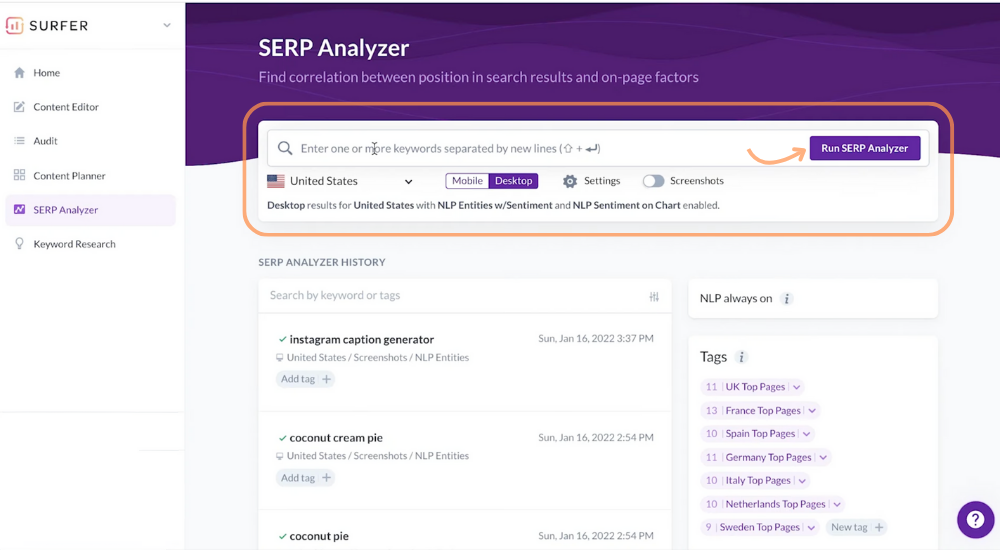Select France Top Pages tag
The image size is (1000, 550).
tap(763, 410)
